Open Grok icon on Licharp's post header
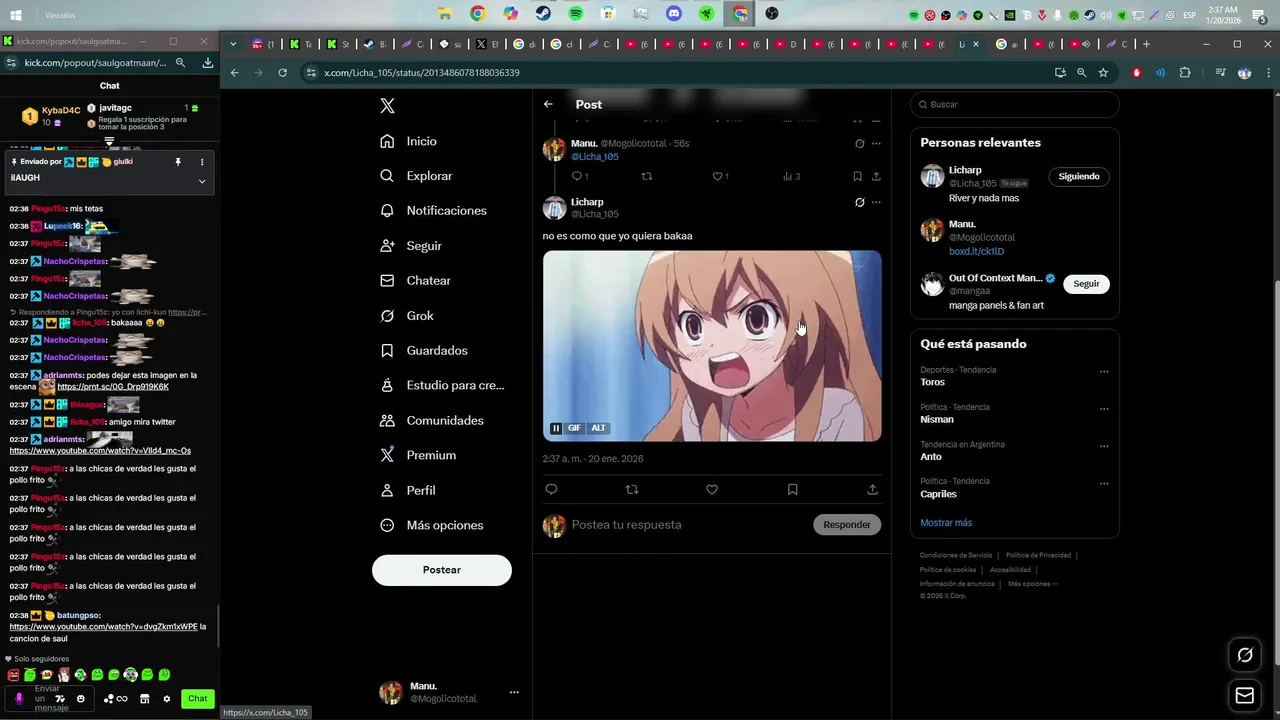The height and width of the screenshot is (720, 1280). point(859,202)
